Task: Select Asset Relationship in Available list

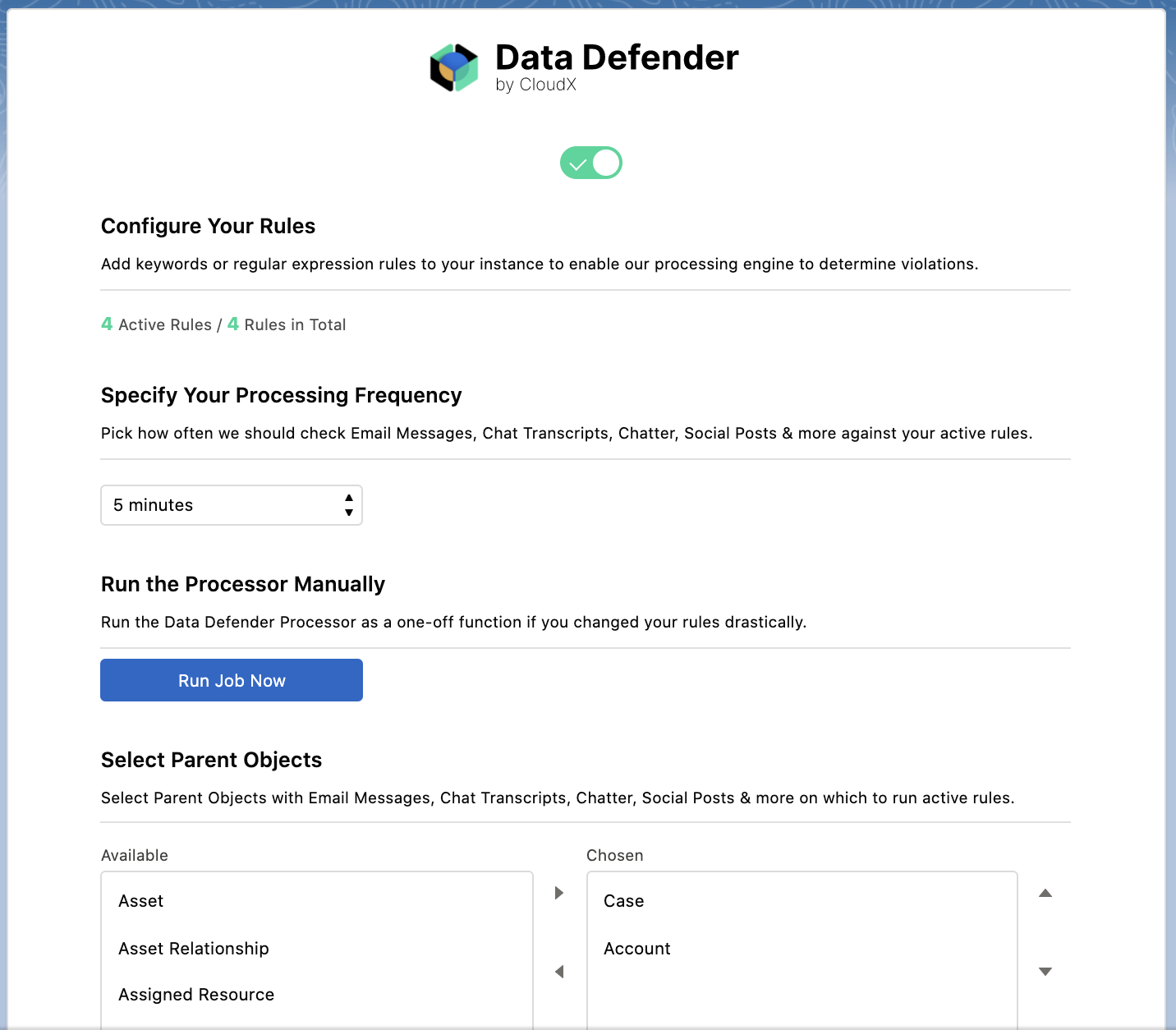Action: point(194,949)
